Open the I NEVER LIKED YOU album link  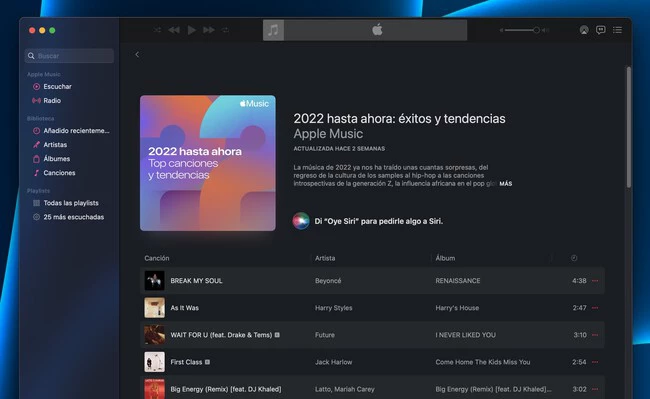point(466,335)
